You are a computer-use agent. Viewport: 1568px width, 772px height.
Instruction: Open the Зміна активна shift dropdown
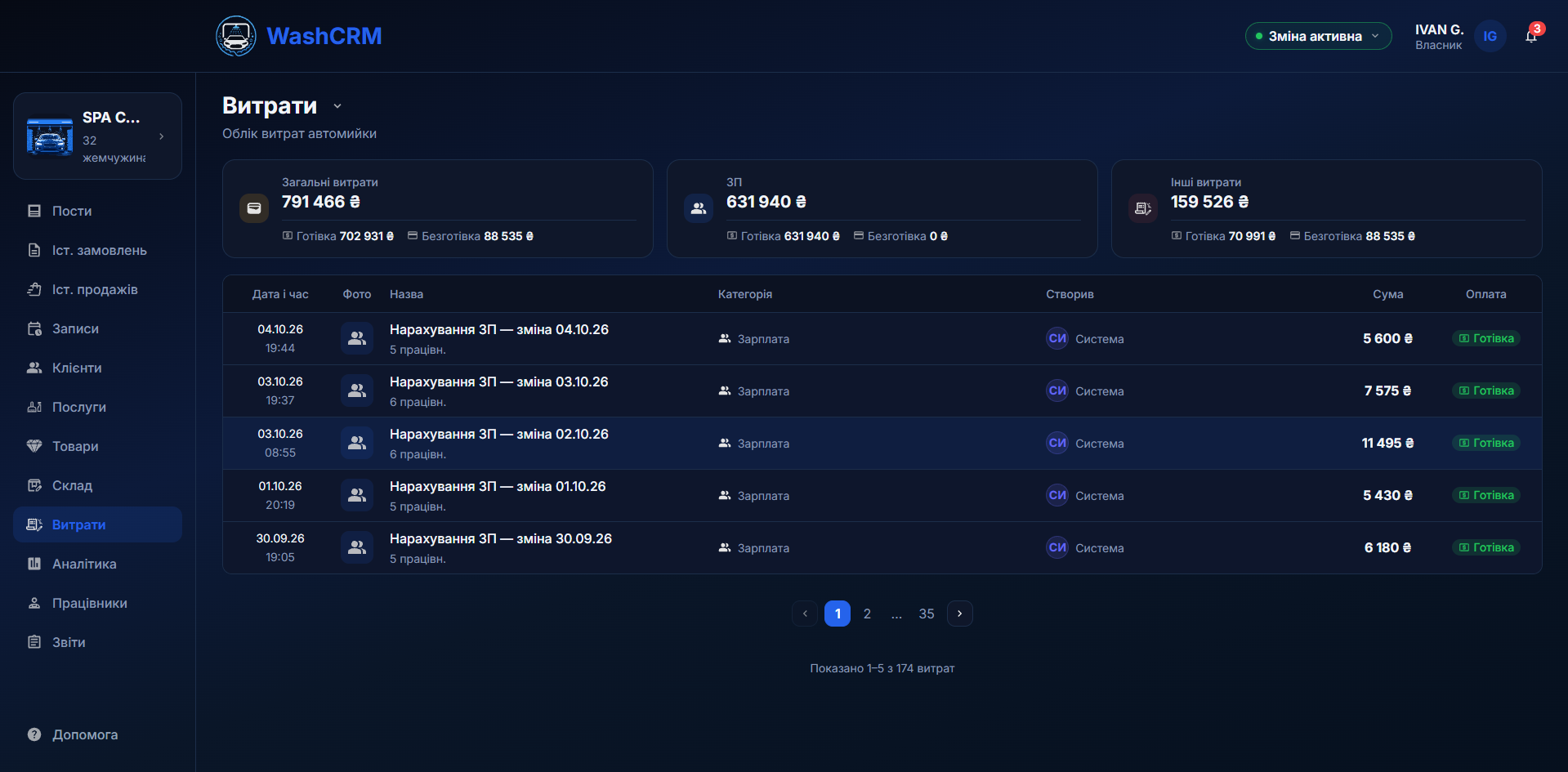coord(1318,36)
